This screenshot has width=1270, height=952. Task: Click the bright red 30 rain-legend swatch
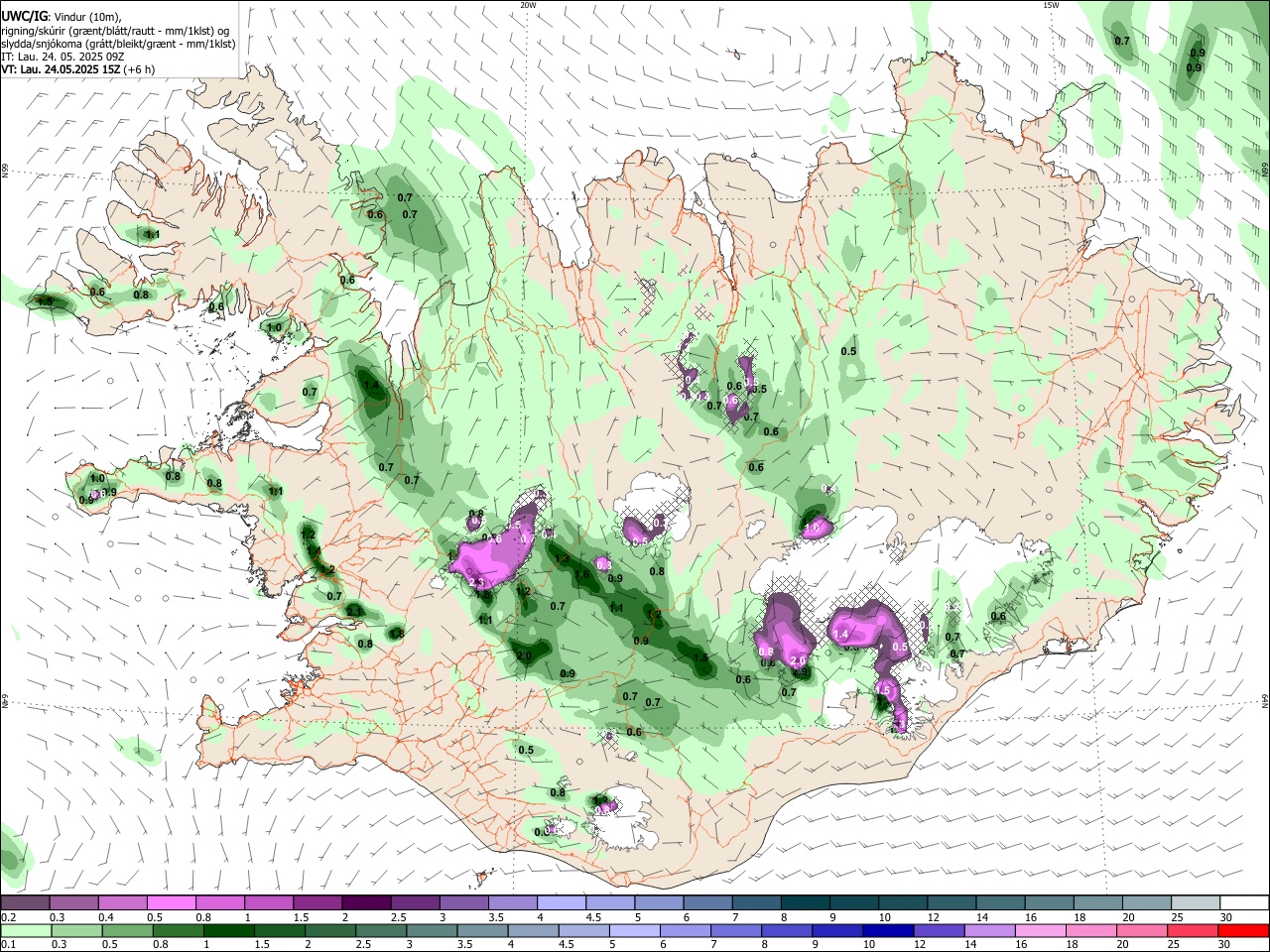1242,931
